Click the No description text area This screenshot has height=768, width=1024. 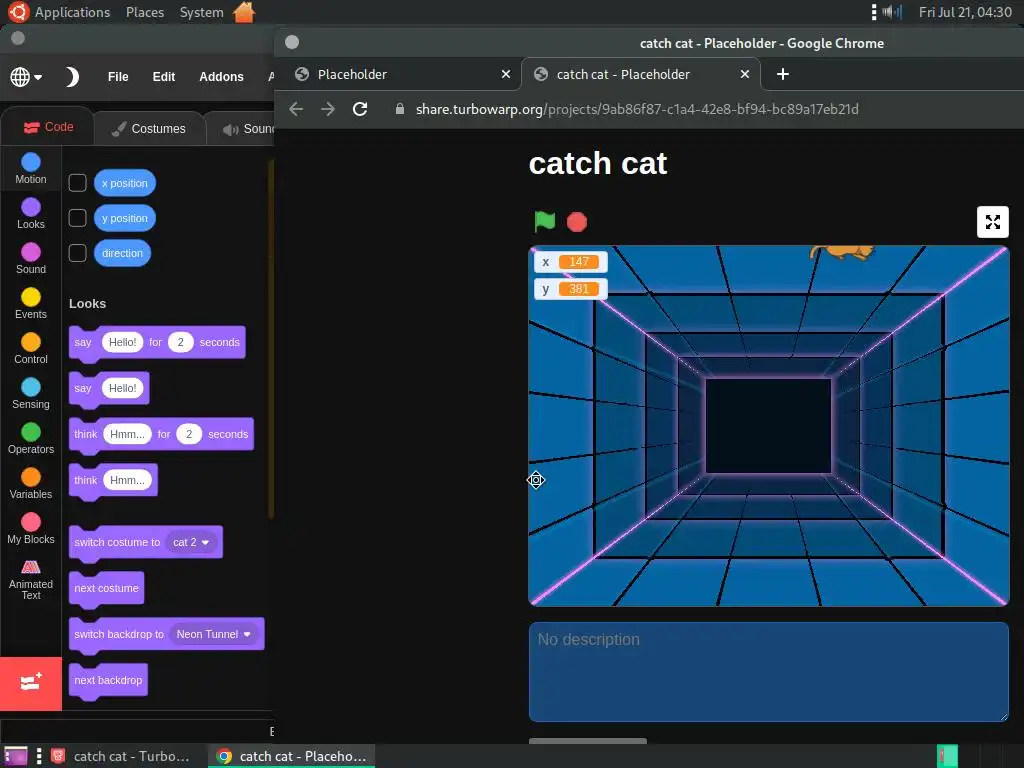point(769,672)
